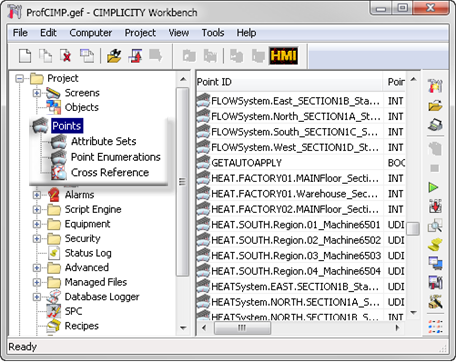This screenshot has height=362, width=457.
Task: Expand the Advanced folder
Action: pyautogui.click(x=37, y=268)
